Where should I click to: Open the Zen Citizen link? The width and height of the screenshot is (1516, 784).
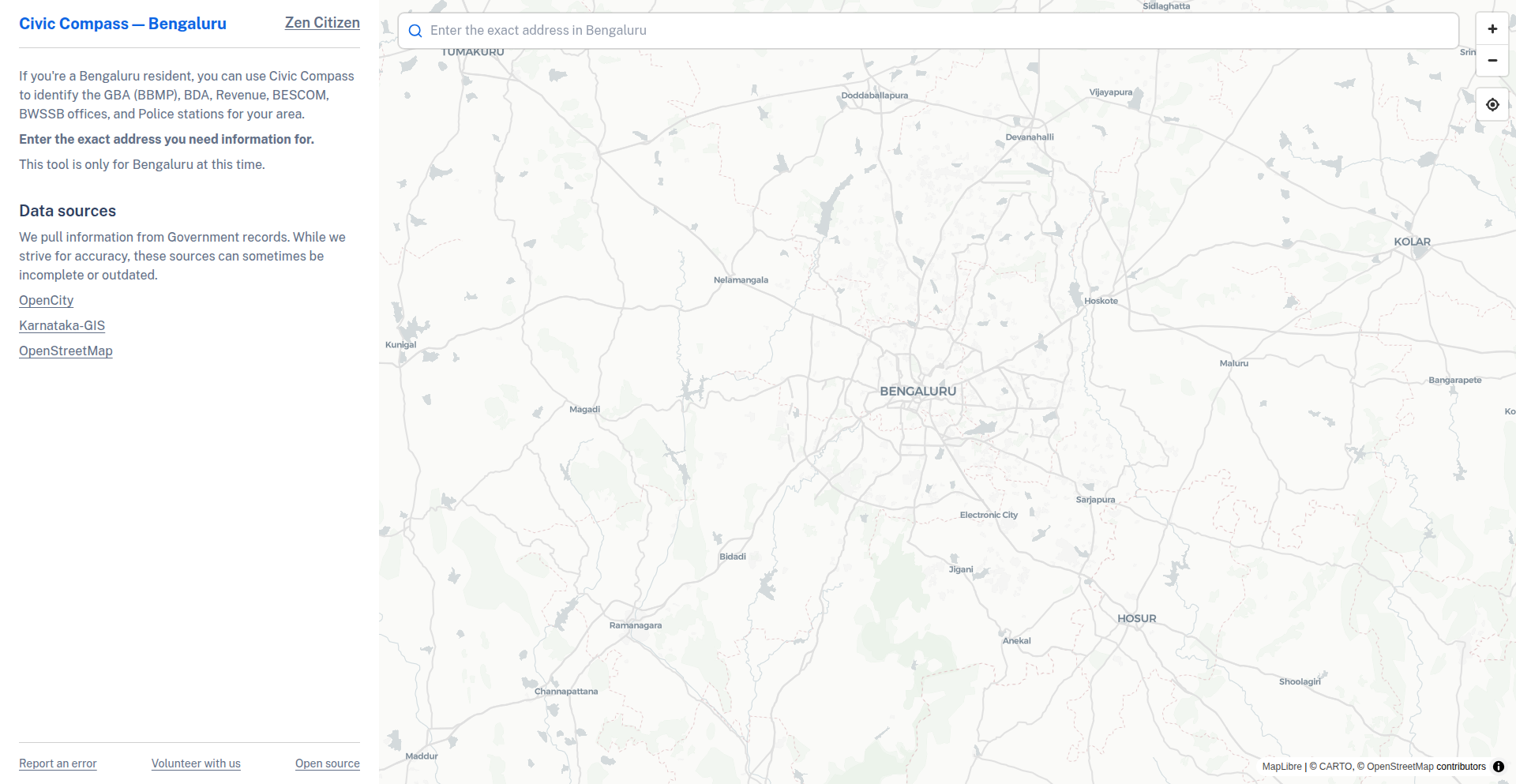322,23
